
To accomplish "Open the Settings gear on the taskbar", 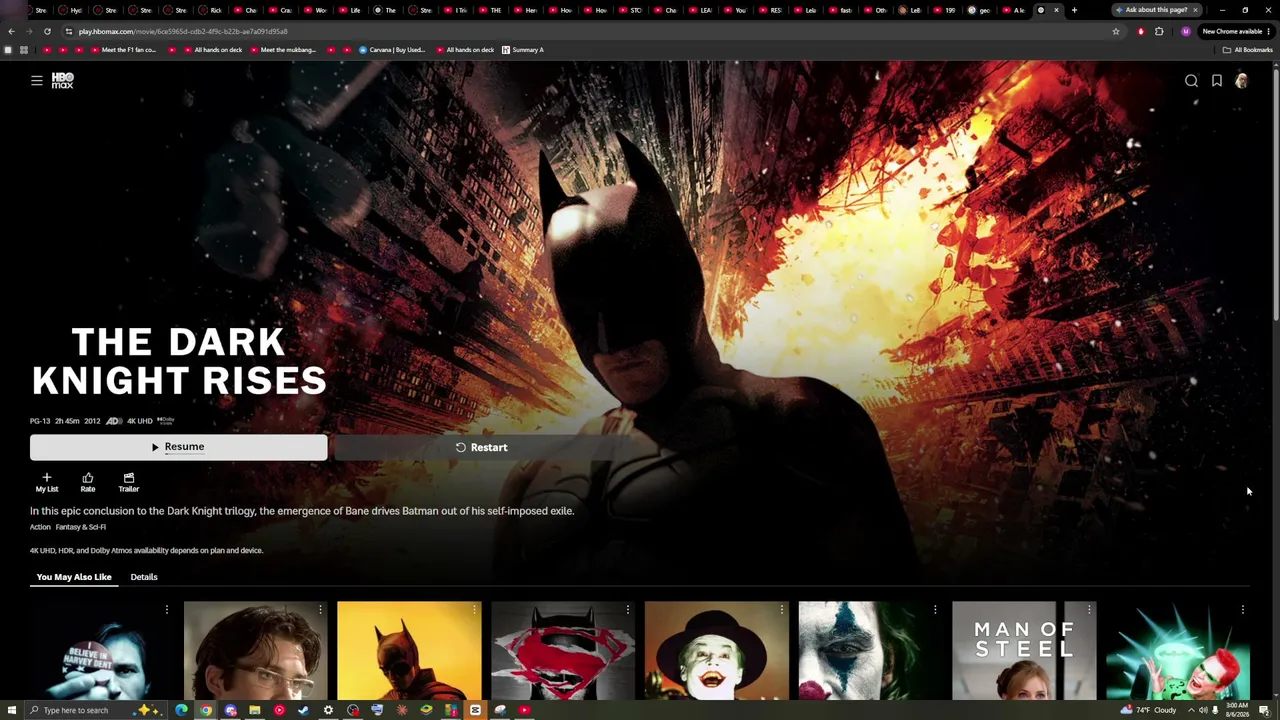I will (x=328, y=710).
